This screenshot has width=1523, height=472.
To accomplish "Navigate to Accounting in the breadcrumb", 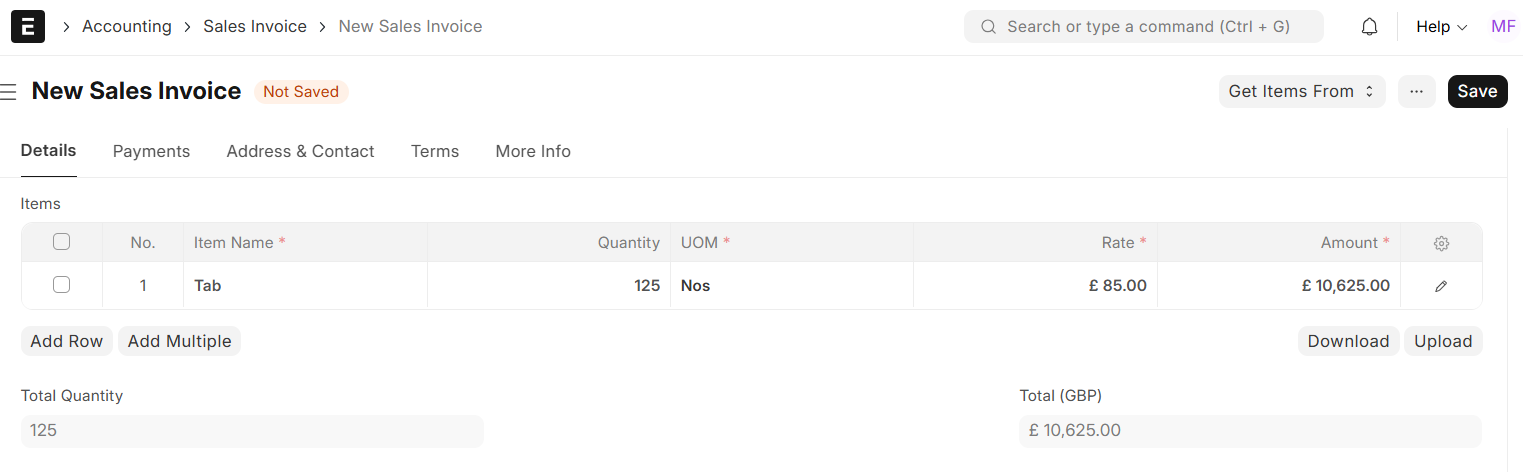I will [x=127, y=27].
